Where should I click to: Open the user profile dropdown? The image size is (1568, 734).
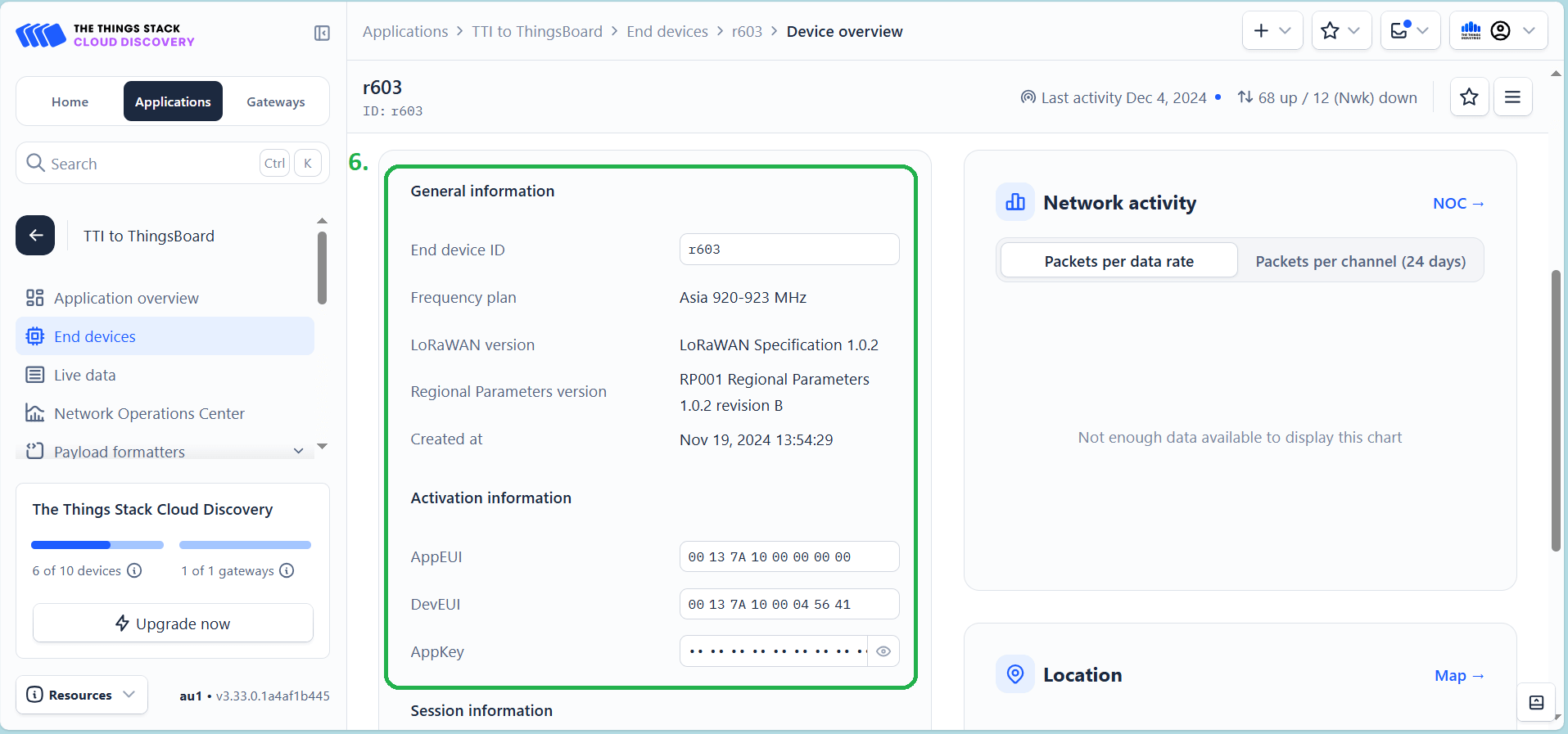coord(1498,30)
